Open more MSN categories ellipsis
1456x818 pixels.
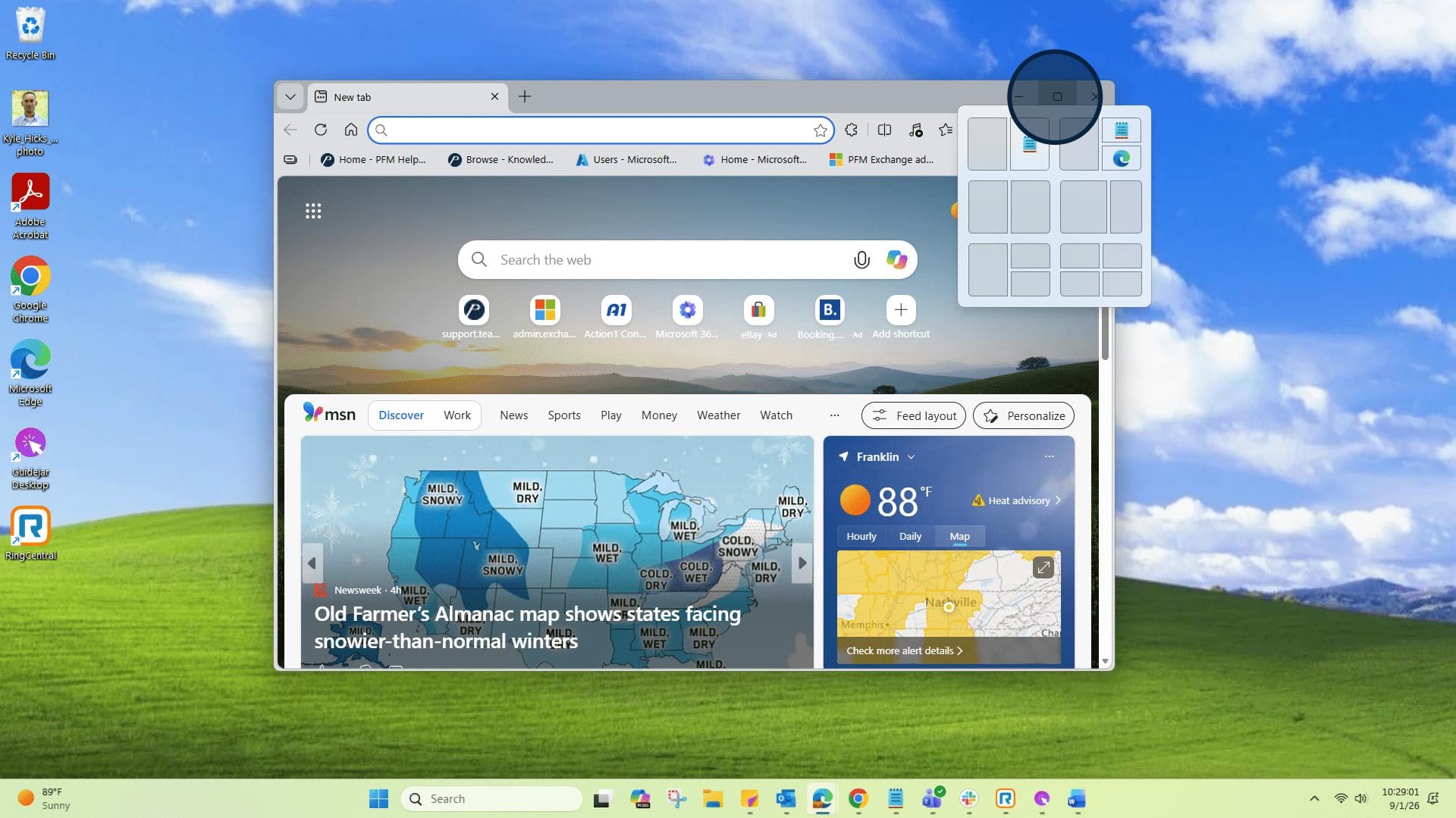tap(834, 415)
